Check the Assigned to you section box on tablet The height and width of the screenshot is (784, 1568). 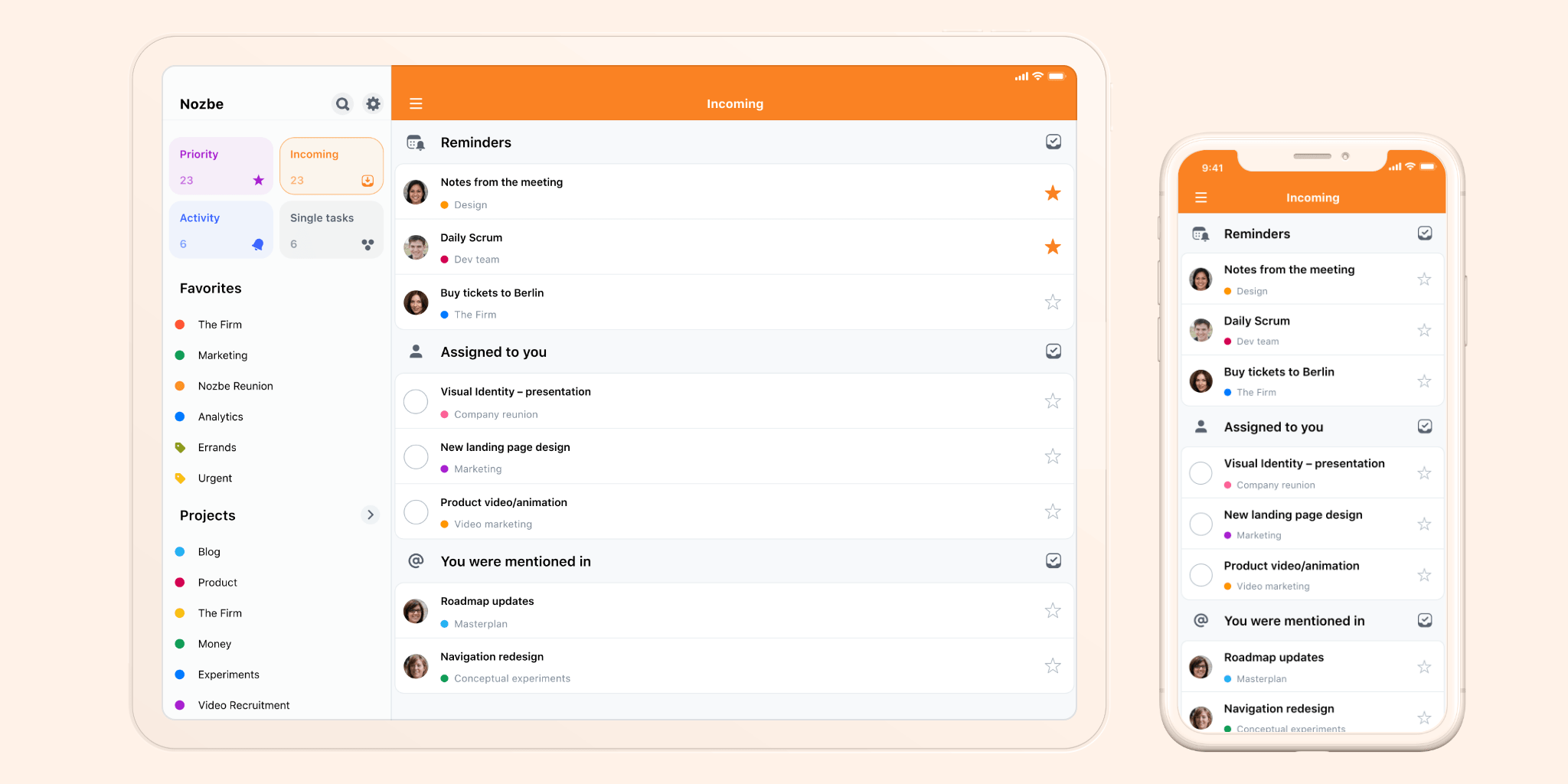(1053, 351)
